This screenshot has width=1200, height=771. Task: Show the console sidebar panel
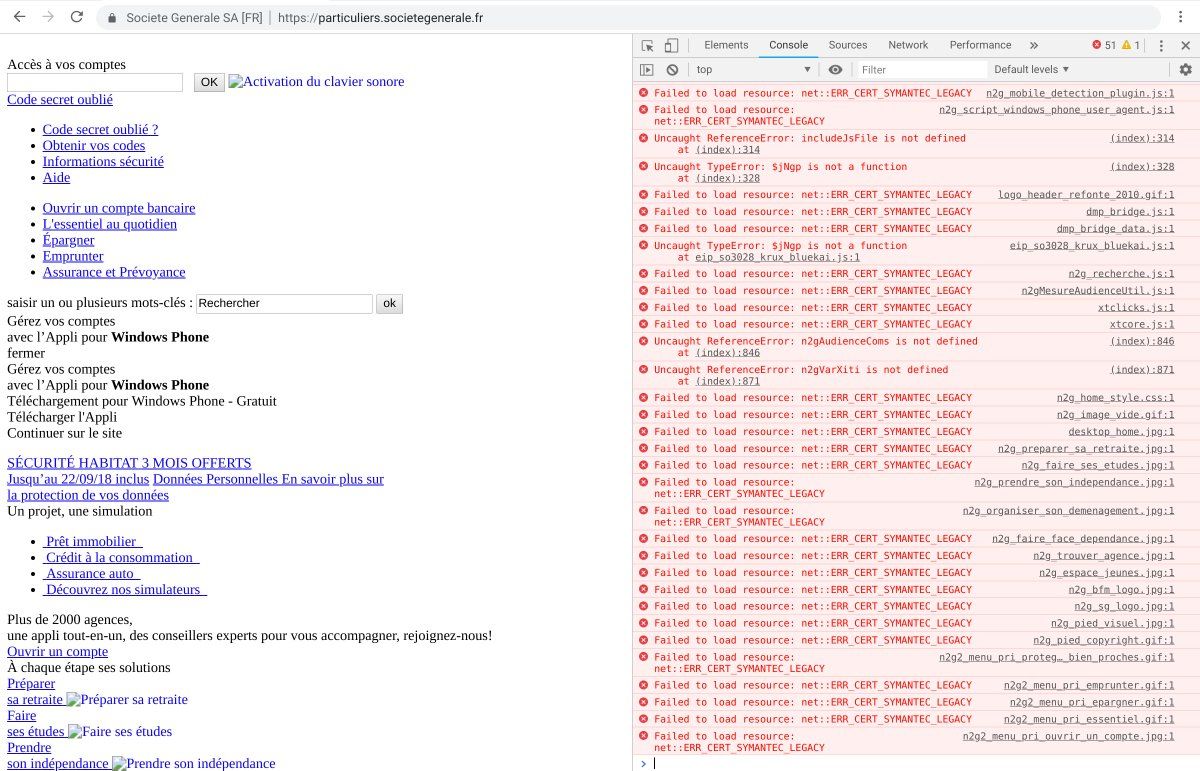tap(647, 70)
